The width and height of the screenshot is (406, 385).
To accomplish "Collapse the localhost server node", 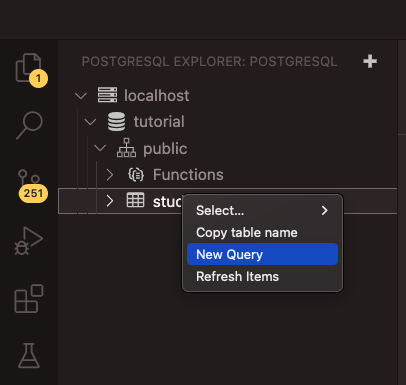I will (81, 96).
